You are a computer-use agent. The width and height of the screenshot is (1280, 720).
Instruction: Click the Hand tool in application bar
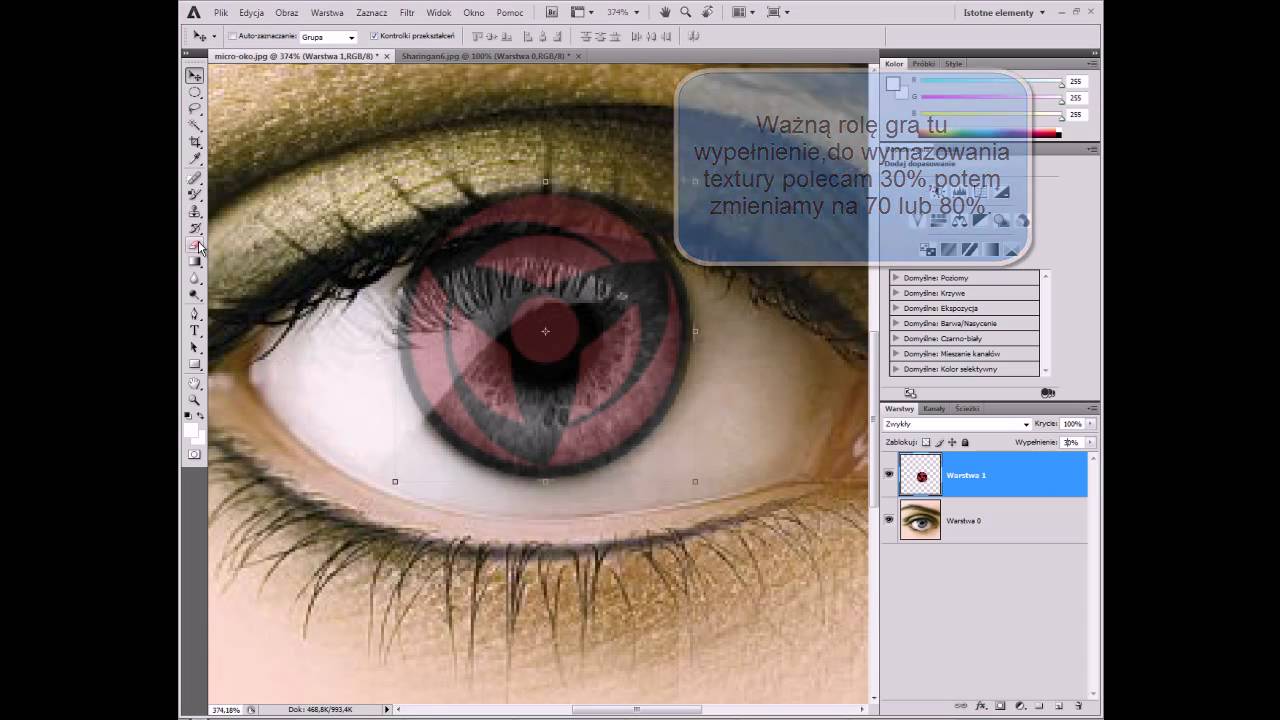coord(666,12)
